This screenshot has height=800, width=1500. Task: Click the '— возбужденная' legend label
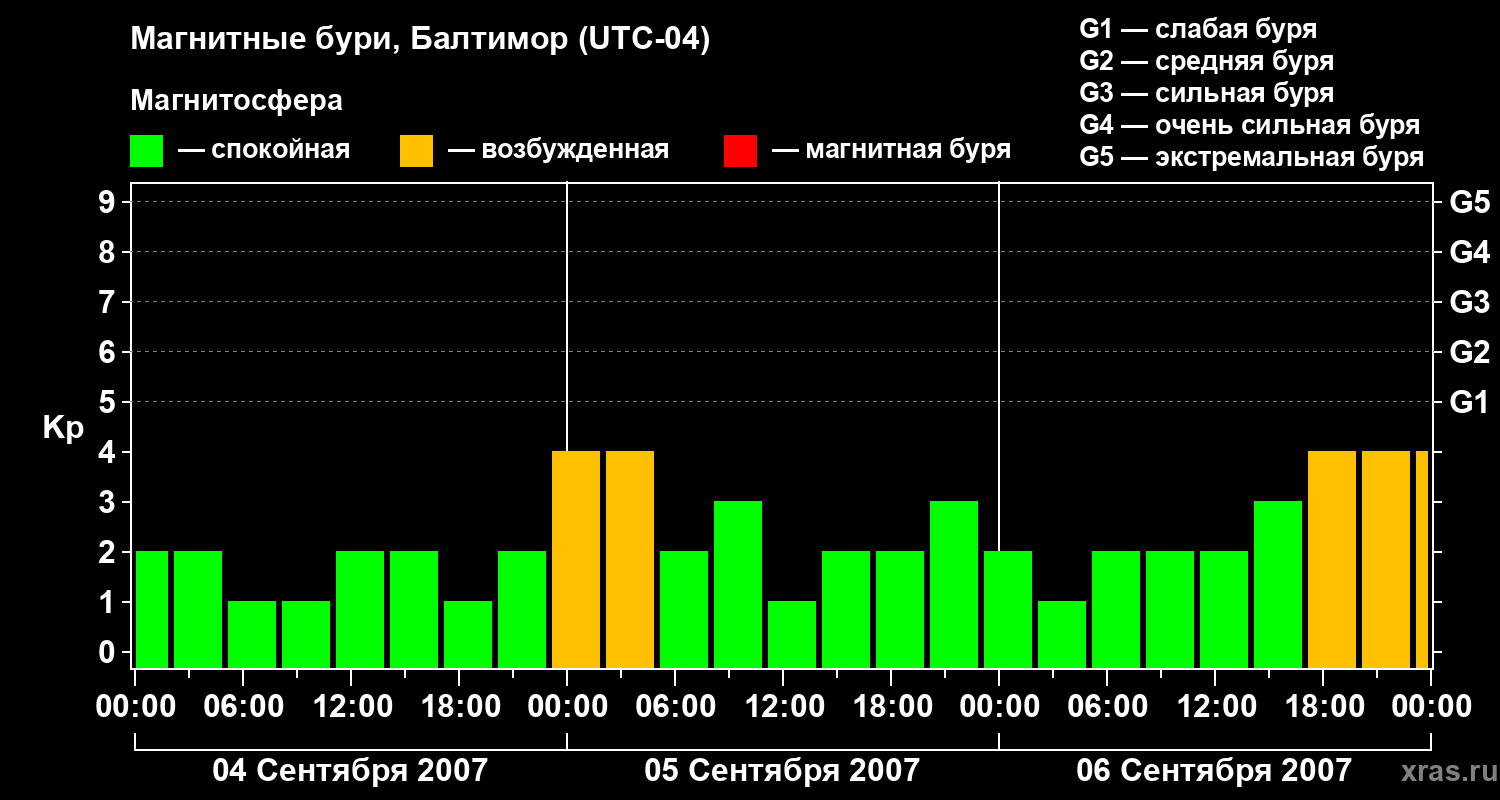point(559,151)
